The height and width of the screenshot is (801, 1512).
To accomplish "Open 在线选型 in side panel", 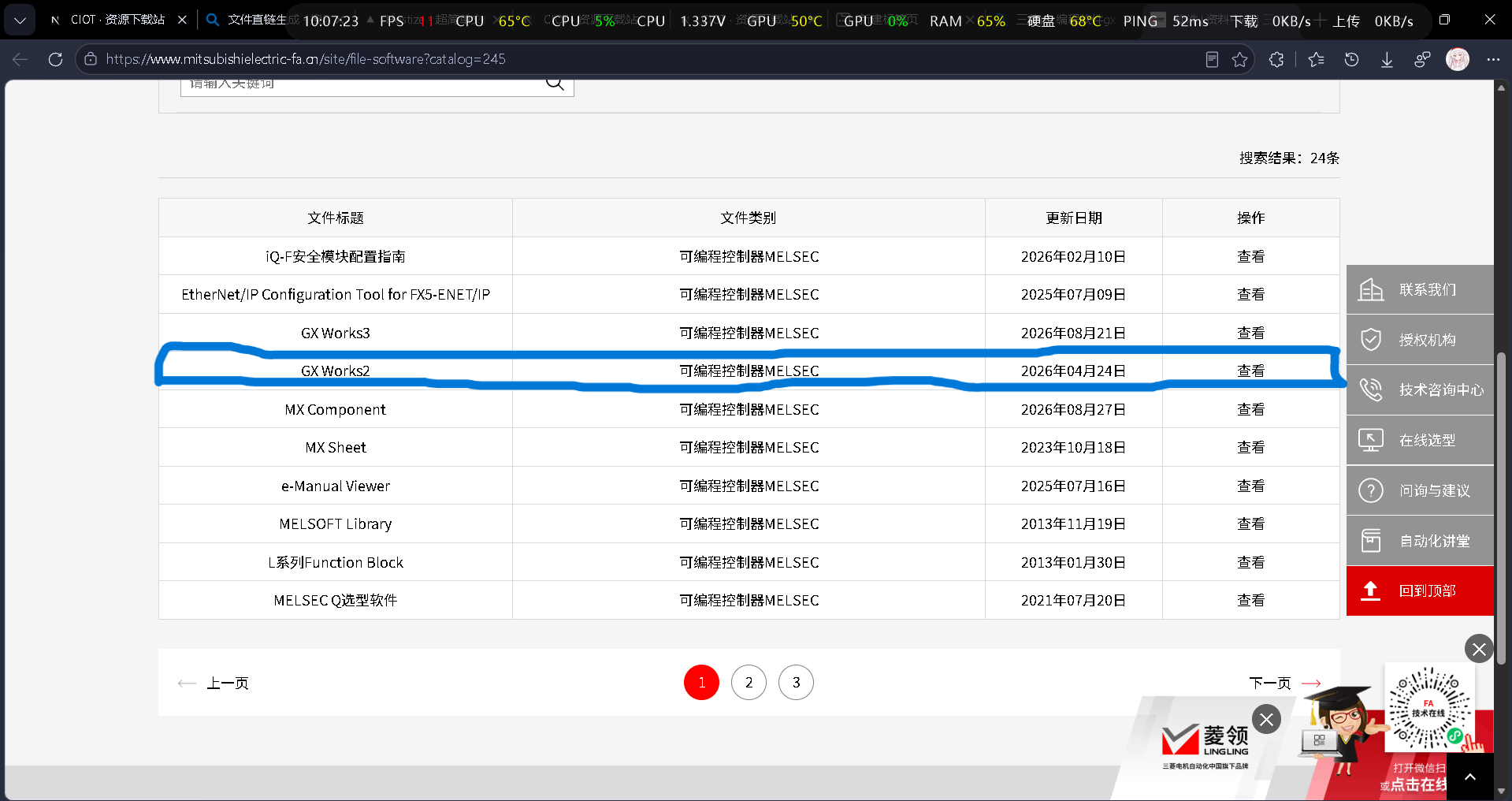I will pos(1420,440).
